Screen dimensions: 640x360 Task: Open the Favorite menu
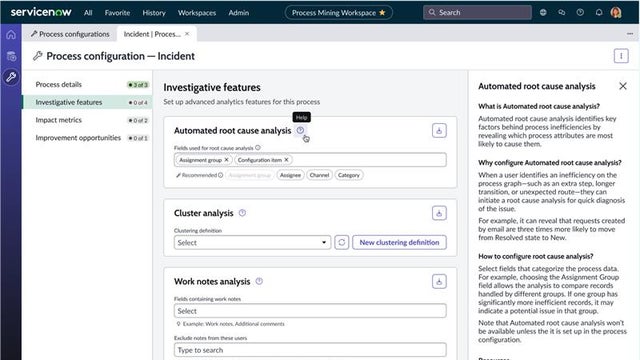click(x=117, y=13)
